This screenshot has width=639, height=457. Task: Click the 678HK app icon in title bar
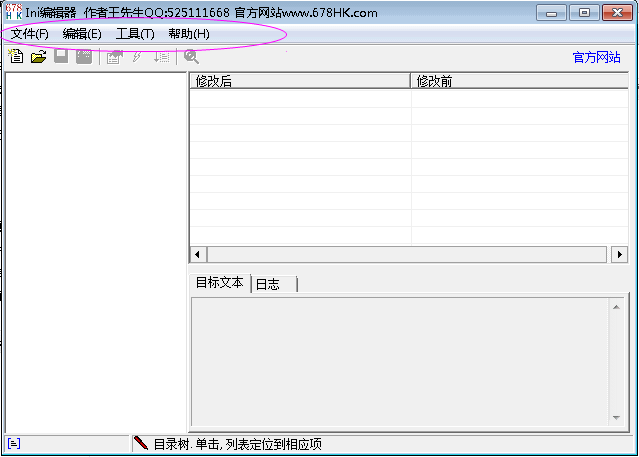[x=13, y=12]
